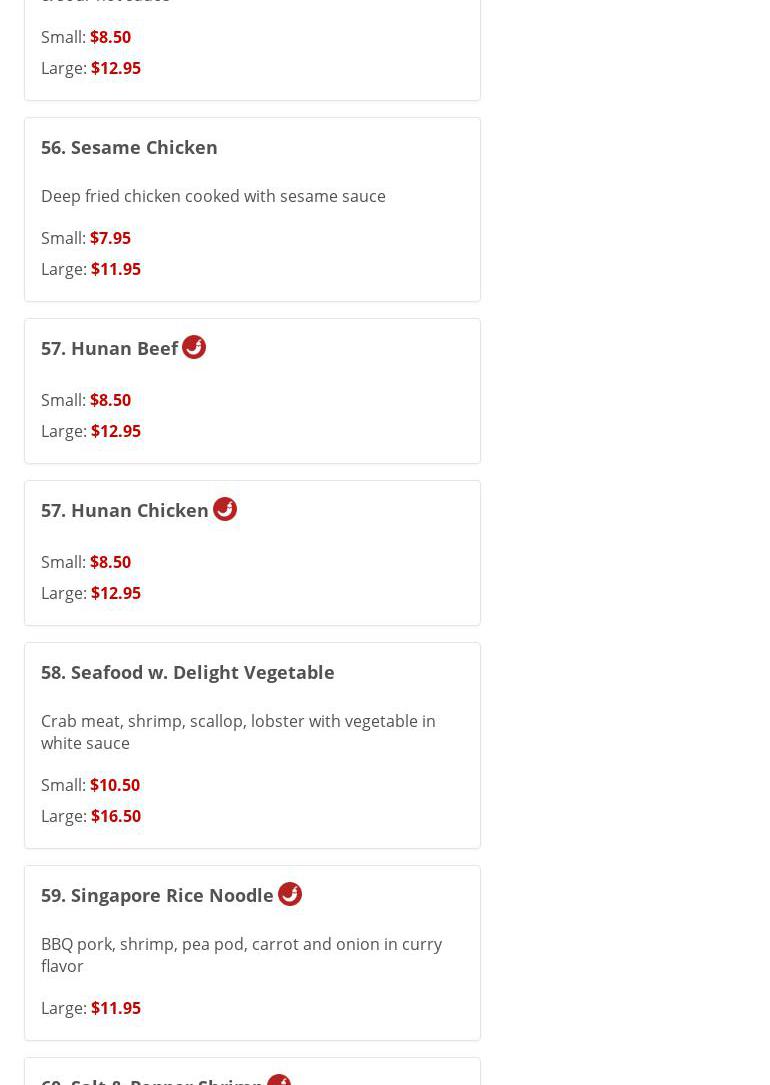Open the 57. Hunan Beef menu item
770x1085 pixels.
(109, 348)
